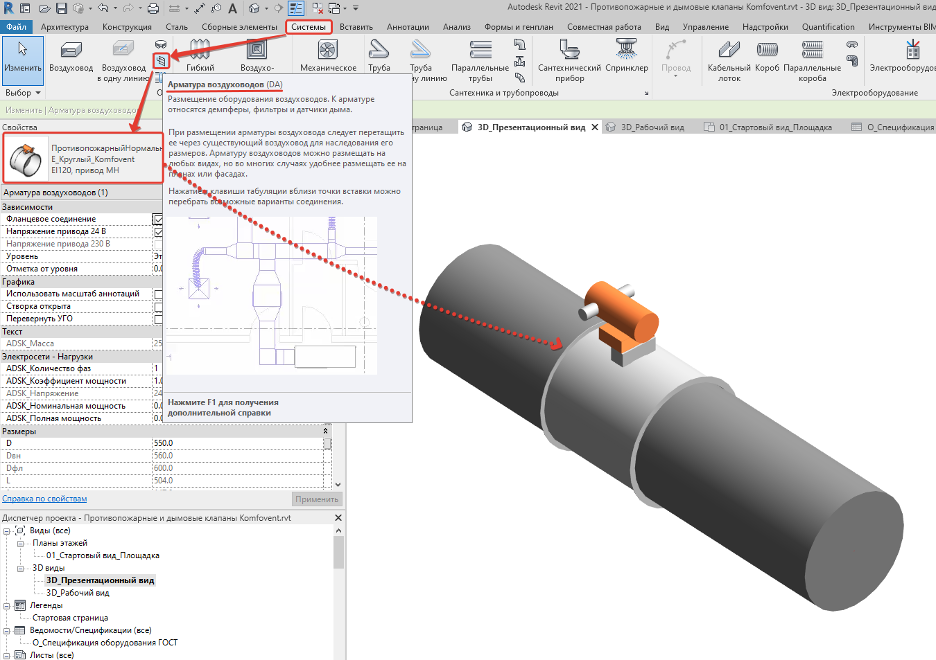Click the Арматура воздуховодов duct accessory icon
This screenshot has width=936, height=660.
[161, 60]
